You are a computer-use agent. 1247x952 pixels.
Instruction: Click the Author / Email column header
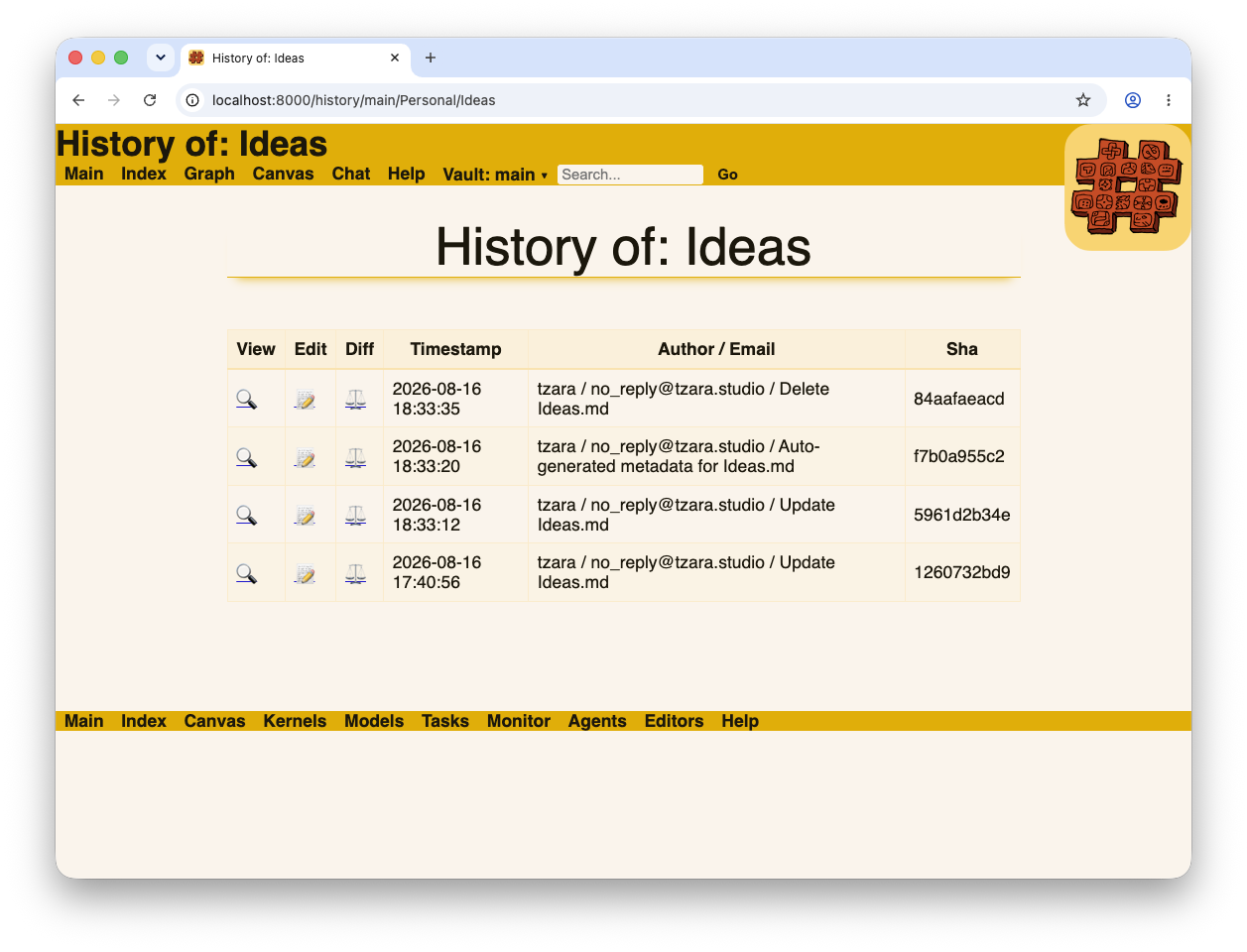[x=716, y=349]
